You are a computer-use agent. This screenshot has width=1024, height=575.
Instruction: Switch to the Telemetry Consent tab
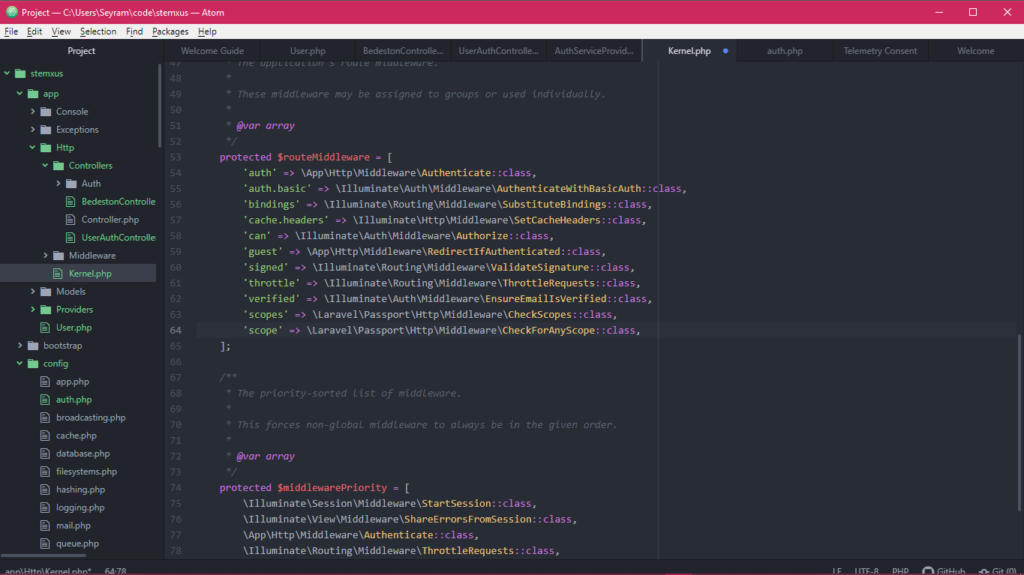click(879, 50)
